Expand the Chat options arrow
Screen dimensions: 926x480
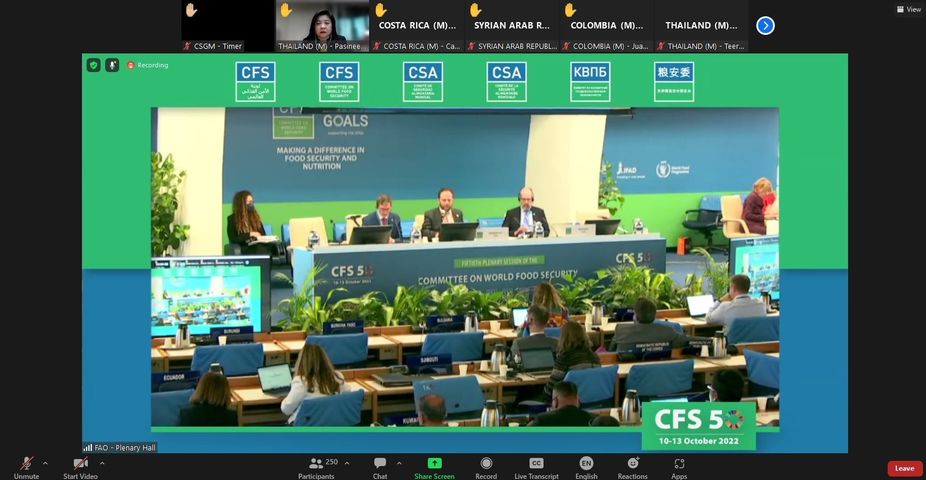pyautogui.click(x=399, y=463)
